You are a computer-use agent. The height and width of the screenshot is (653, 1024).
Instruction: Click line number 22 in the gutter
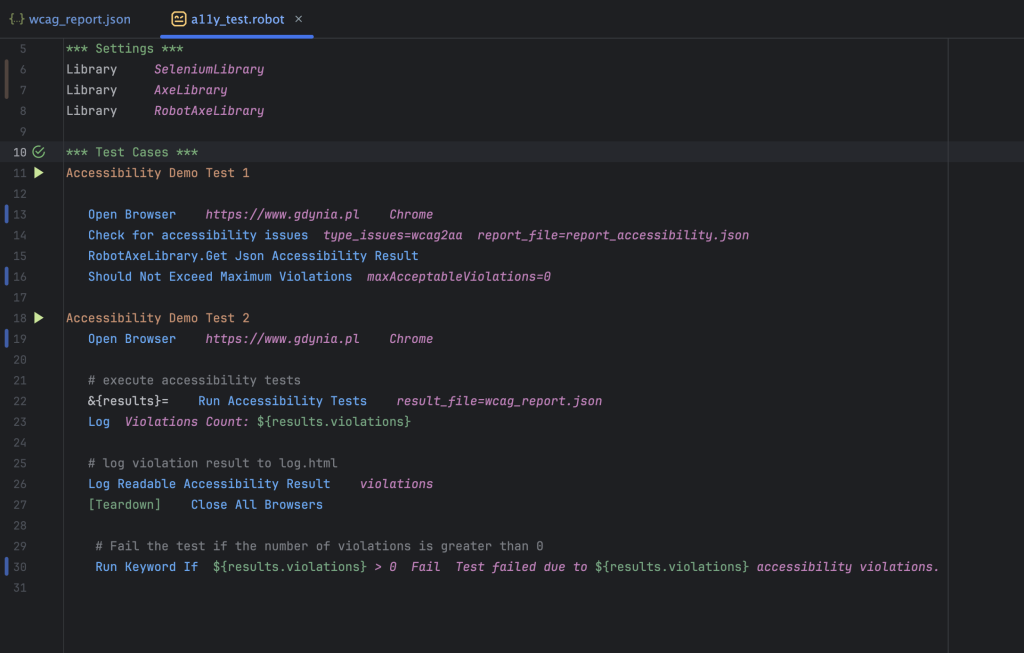pos(20,401)
